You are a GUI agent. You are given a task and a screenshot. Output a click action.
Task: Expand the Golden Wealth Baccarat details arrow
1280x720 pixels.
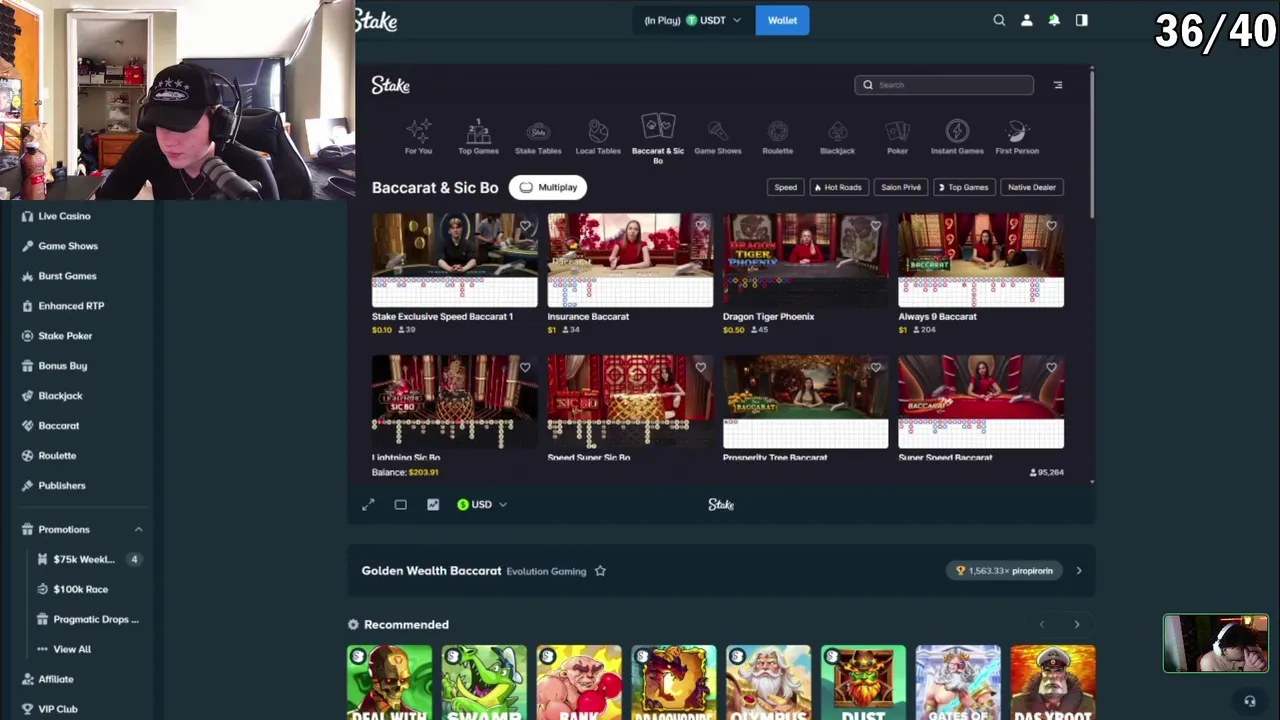(x=1078, y=571)
